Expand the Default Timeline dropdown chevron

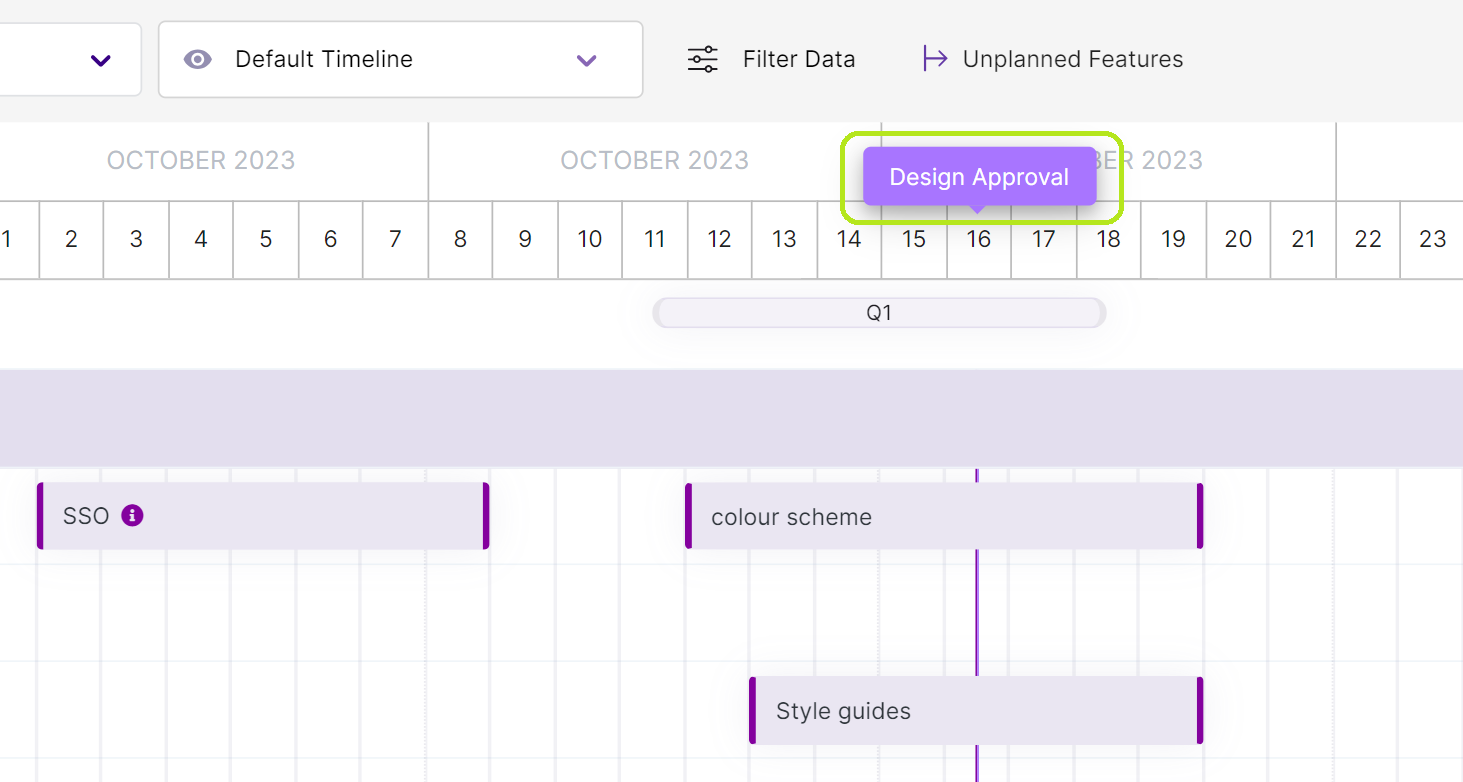pos(586,60)
